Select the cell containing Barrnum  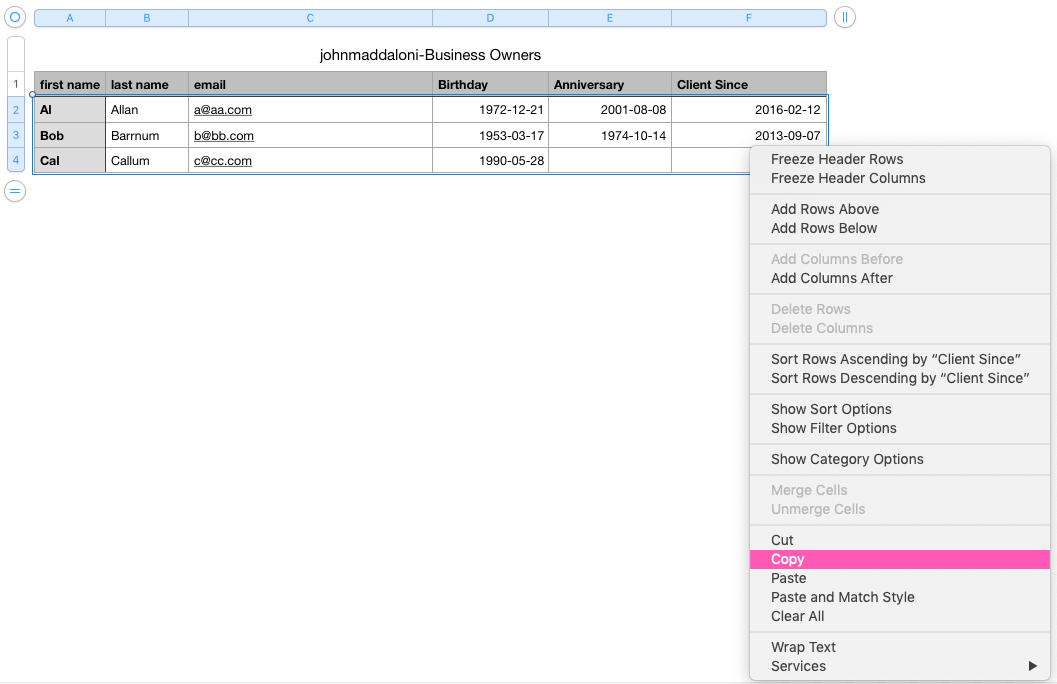pos(147,135)
